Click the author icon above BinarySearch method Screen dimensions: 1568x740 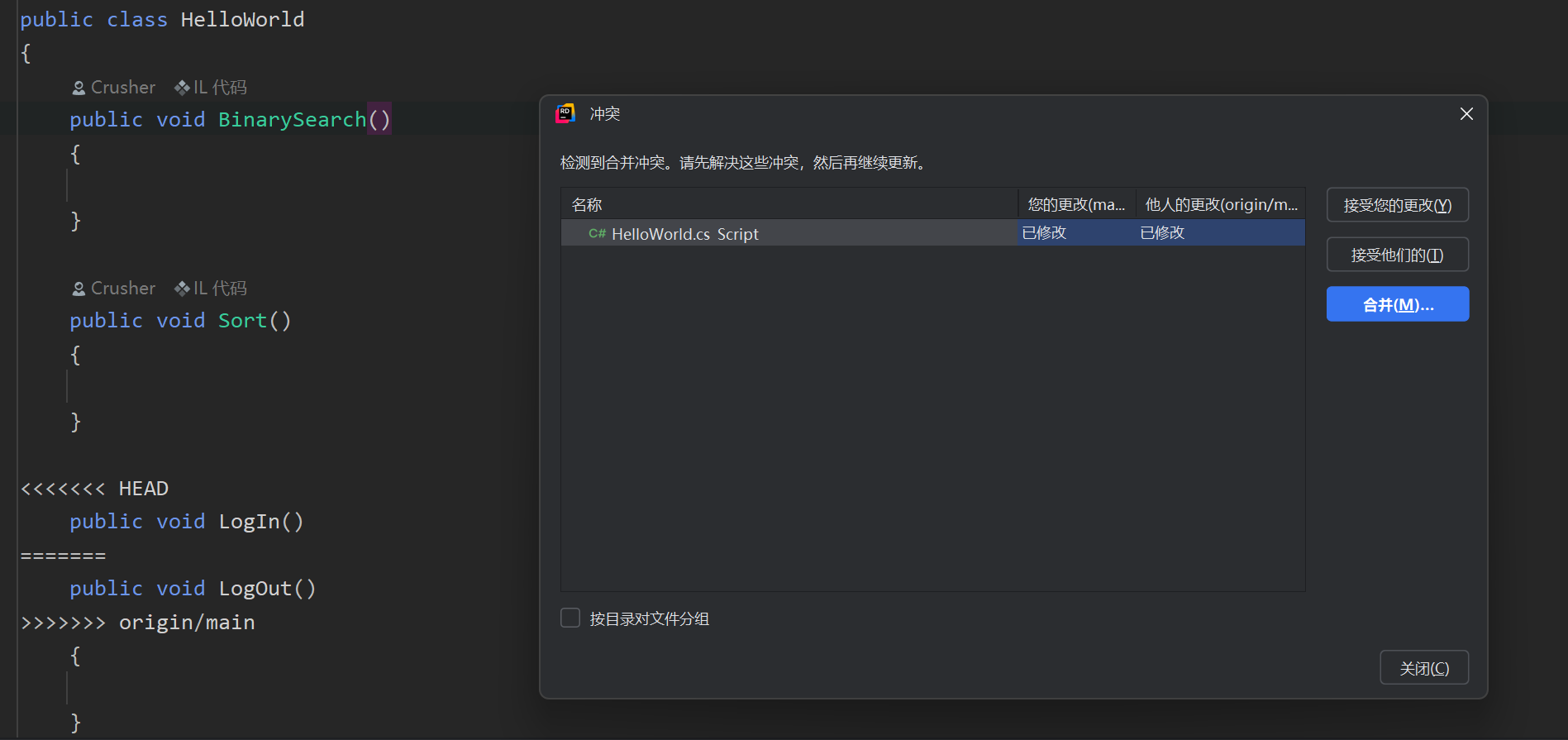pyautogui.click(x=79, y=88)
